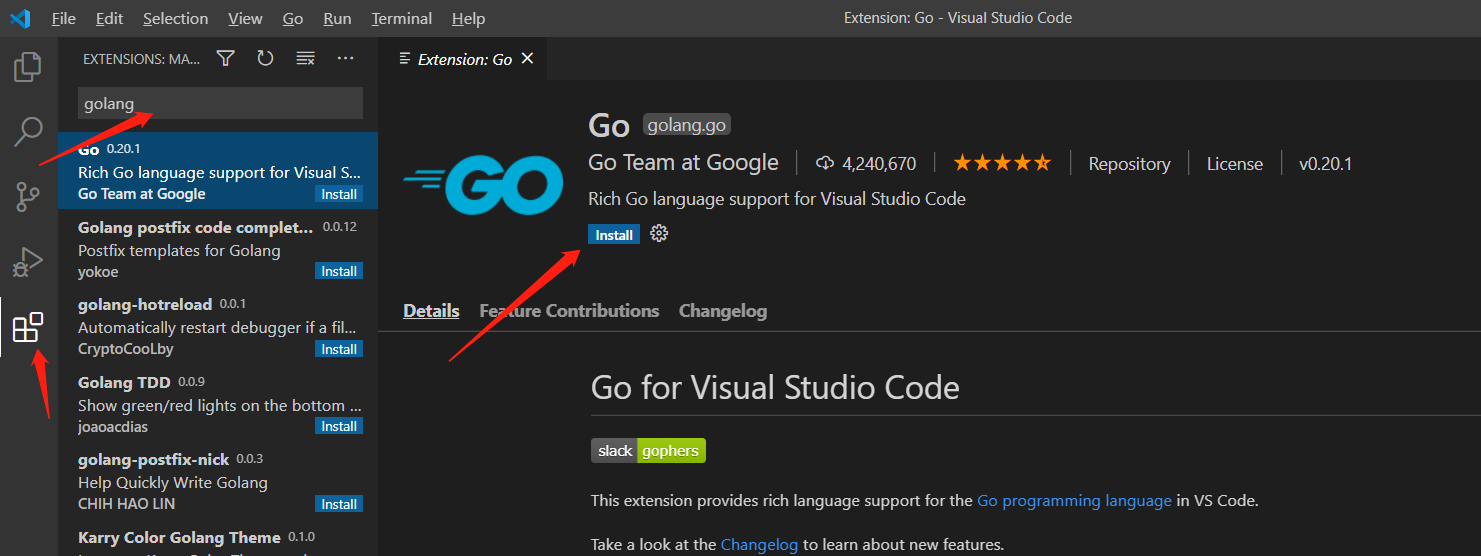This screenshot has width=1481, height=556.
Task: Open the Selection menu
Action: (x=176, y=18)
